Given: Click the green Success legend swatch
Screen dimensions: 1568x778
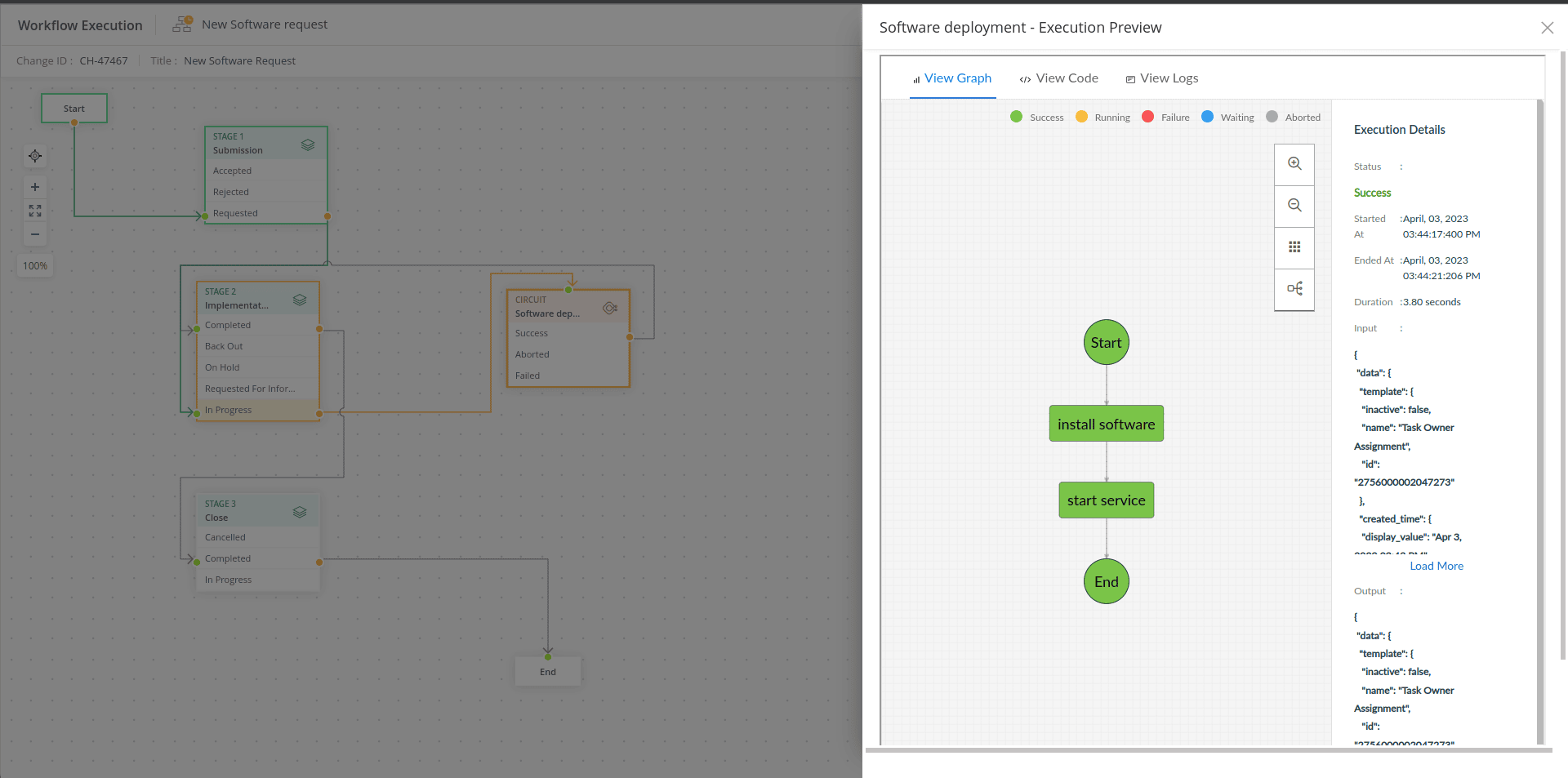Looking at the screenshot, I should [x=1017, y=117].
